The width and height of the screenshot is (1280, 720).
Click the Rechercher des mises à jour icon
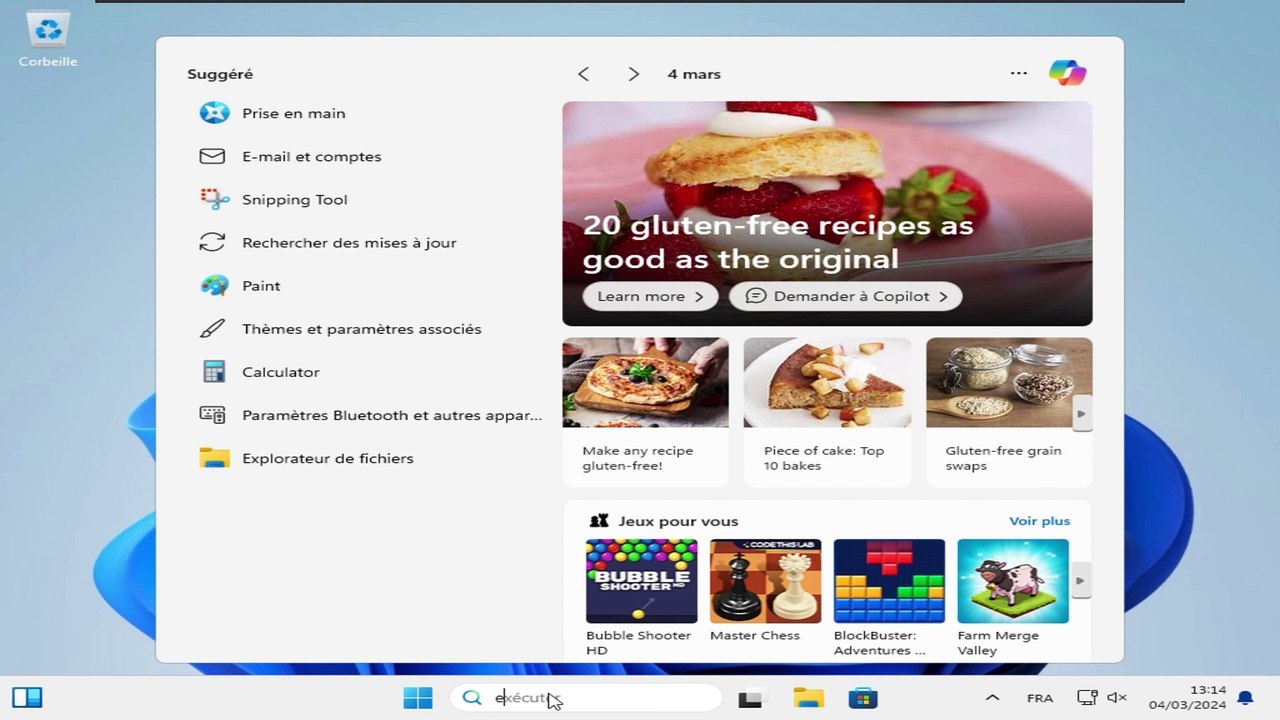[212, 242]
